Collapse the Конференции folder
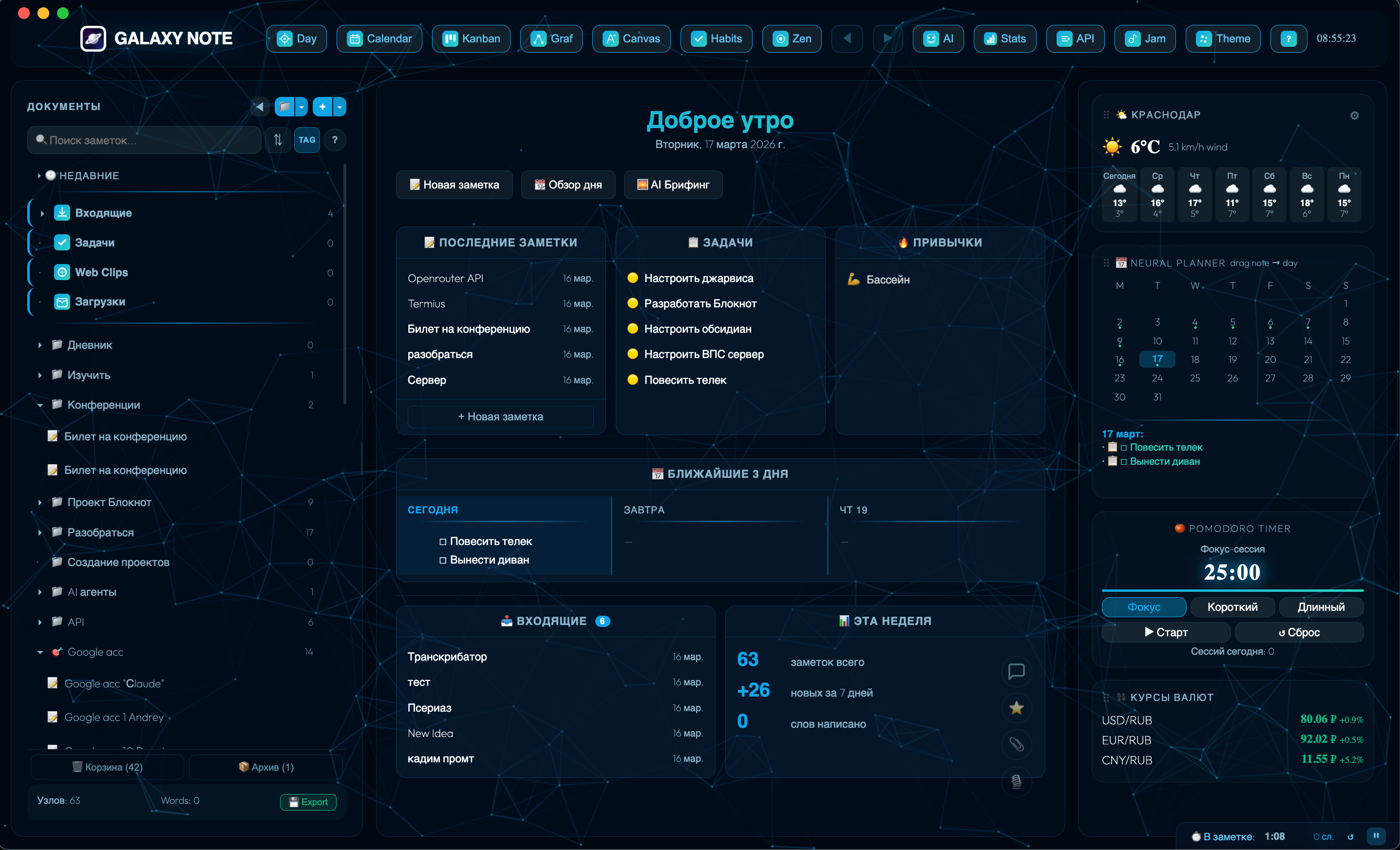1400x850 pixels. point(40,405)
